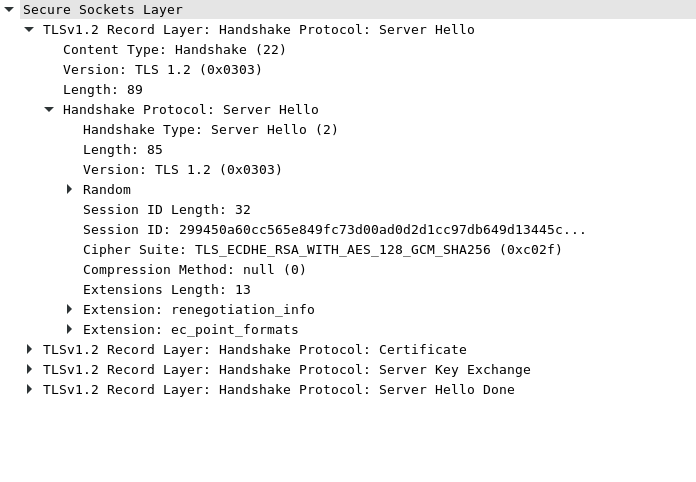Collapse the Secure Sockets Layer tree
Viewport: 696px width, 482px height.
point(9,10)
